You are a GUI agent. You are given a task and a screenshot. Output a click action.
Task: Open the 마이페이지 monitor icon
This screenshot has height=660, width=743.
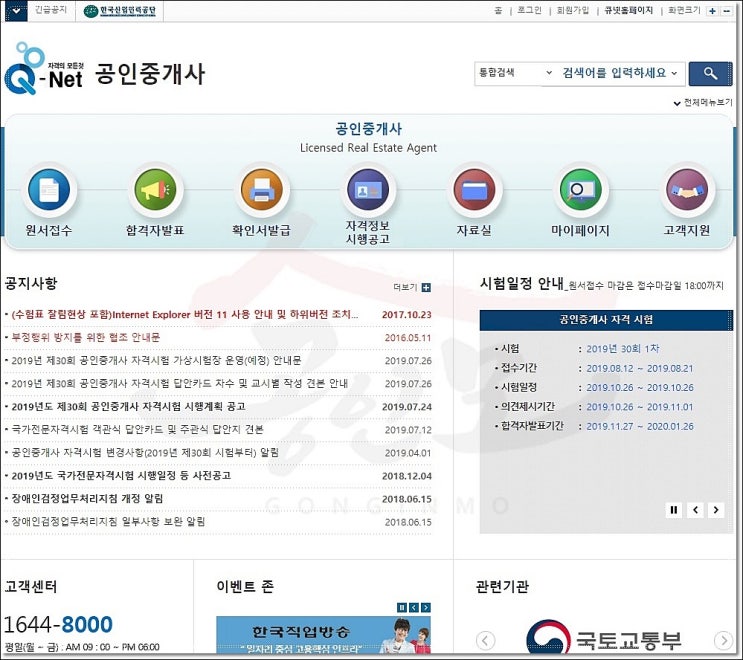pyautogui.click(x=580, y=190)
